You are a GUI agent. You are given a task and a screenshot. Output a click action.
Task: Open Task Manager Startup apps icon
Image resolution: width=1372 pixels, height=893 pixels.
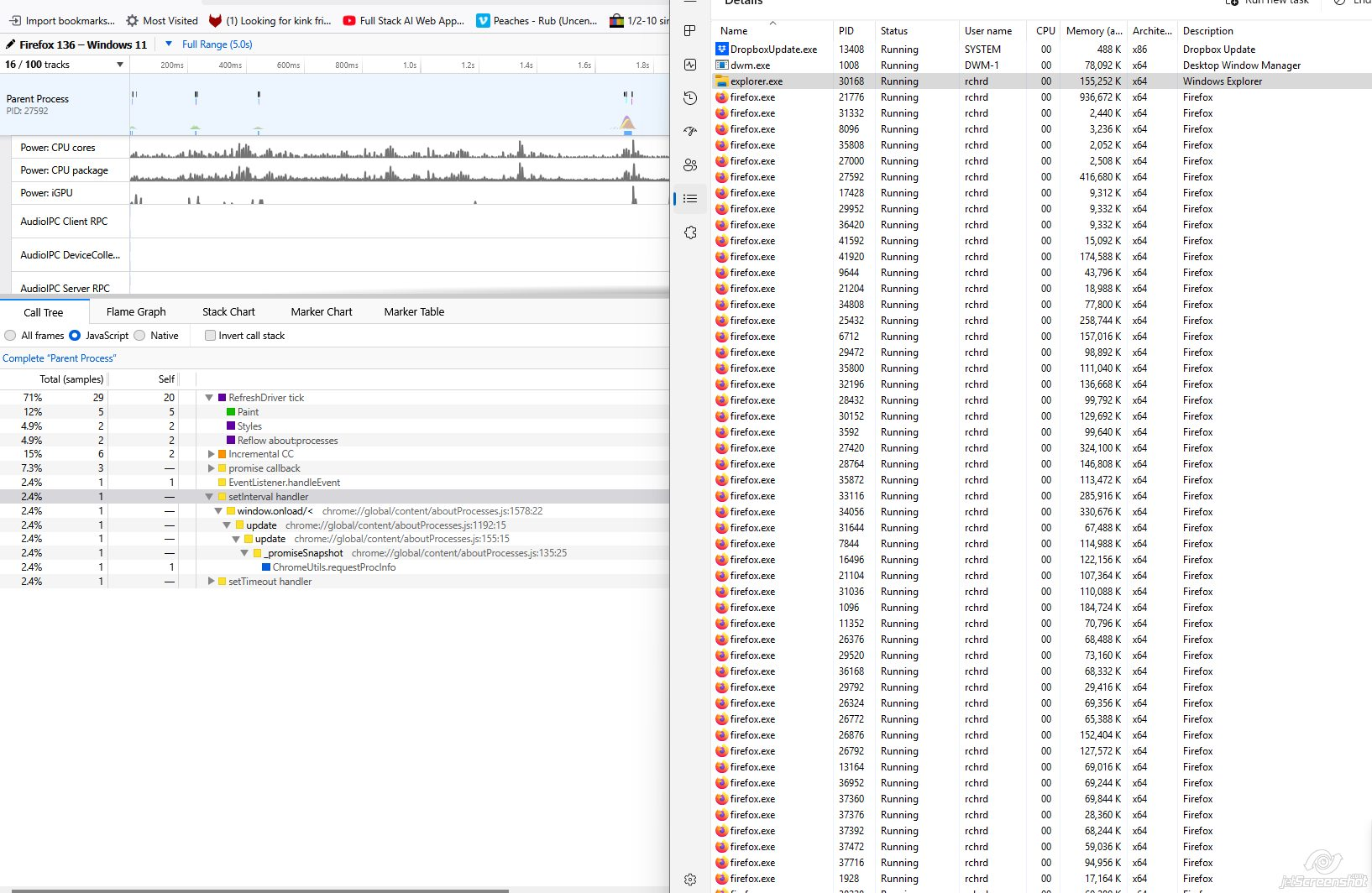[x=690, y=132]
